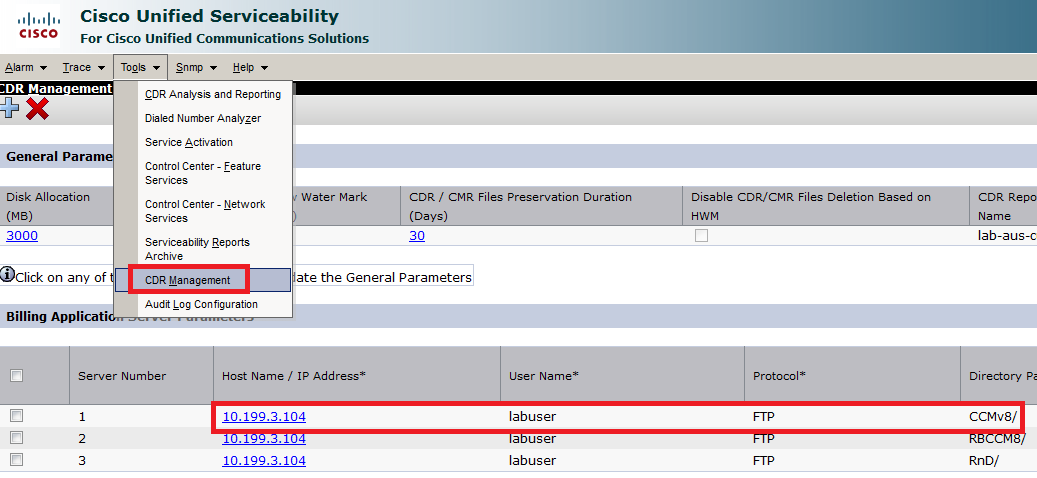This screenshot has height=478, width=1037.
Task: Click the blue plus Add New icon
Action: [9, 108]
